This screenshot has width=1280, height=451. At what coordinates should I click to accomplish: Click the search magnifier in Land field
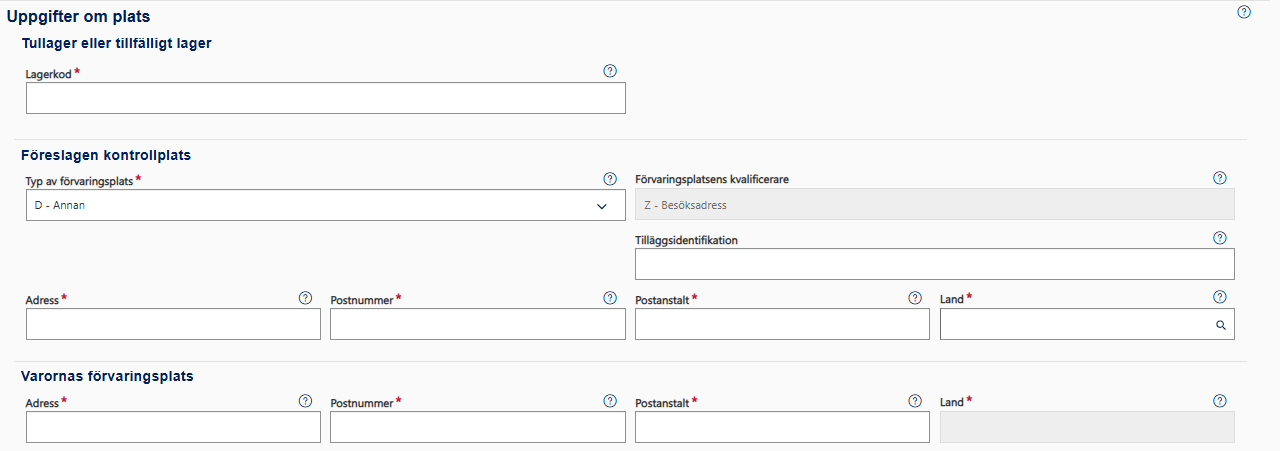tap(1220, 325)
